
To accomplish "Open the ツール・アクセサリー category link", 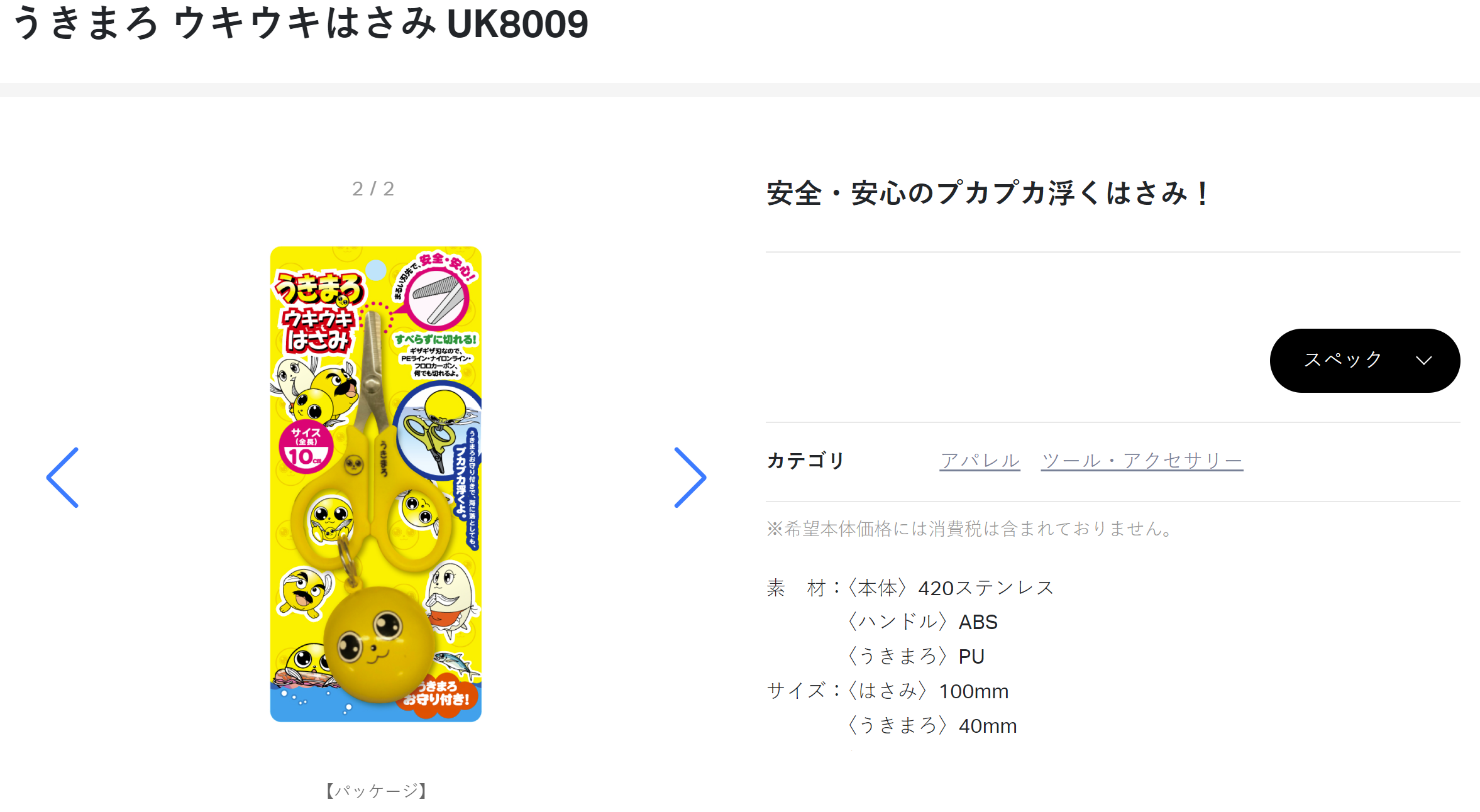I will [1142, 461].
